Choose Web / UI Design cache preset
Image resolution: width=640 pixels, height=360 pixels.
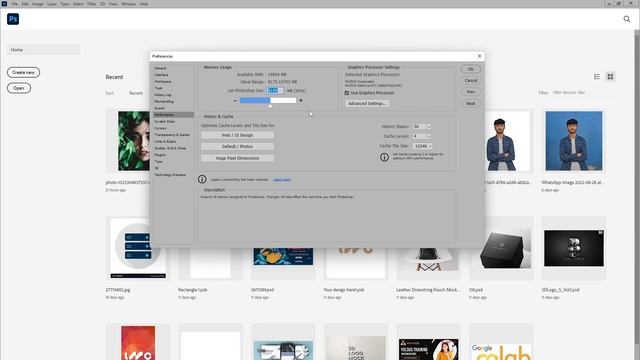click(237, 135)
